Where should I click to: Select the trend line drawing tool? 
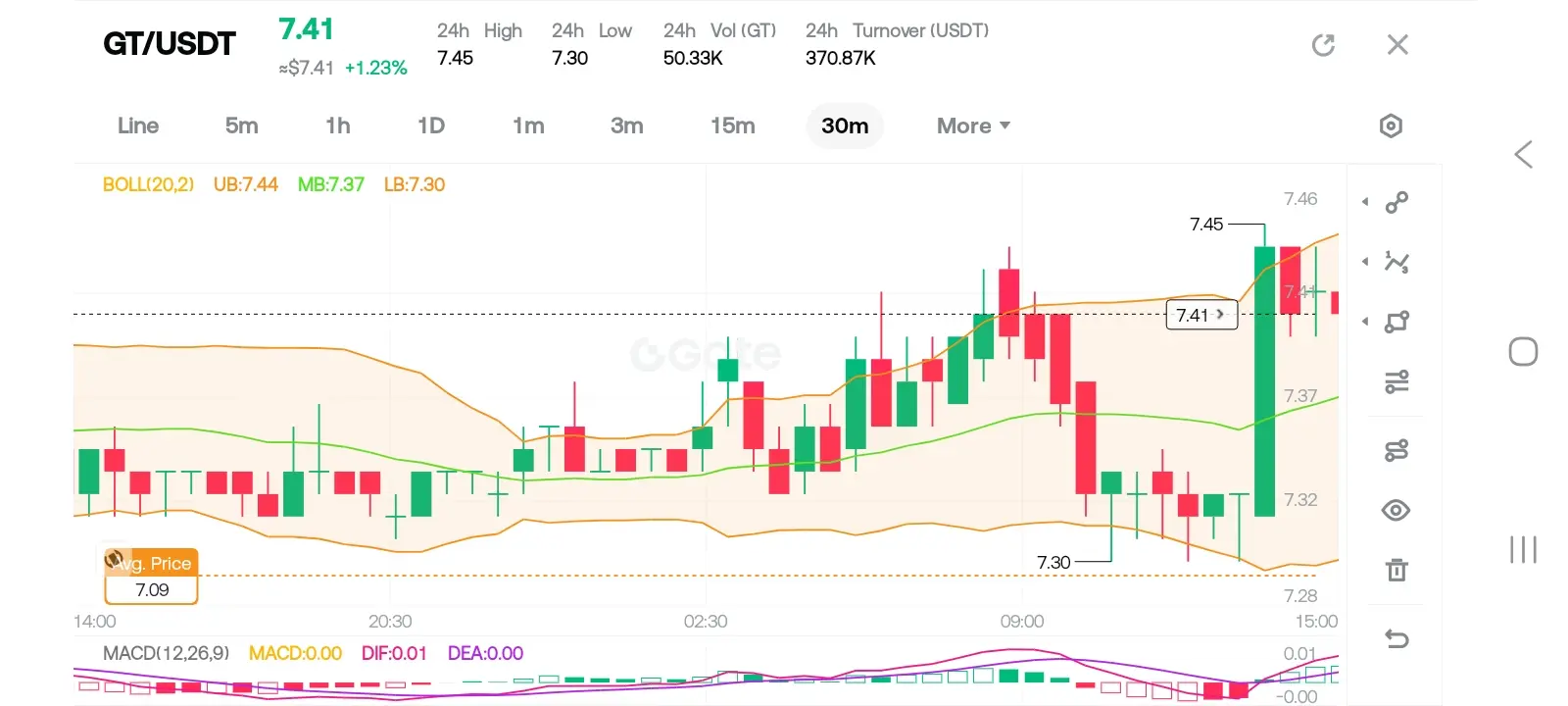[1396, 202]
